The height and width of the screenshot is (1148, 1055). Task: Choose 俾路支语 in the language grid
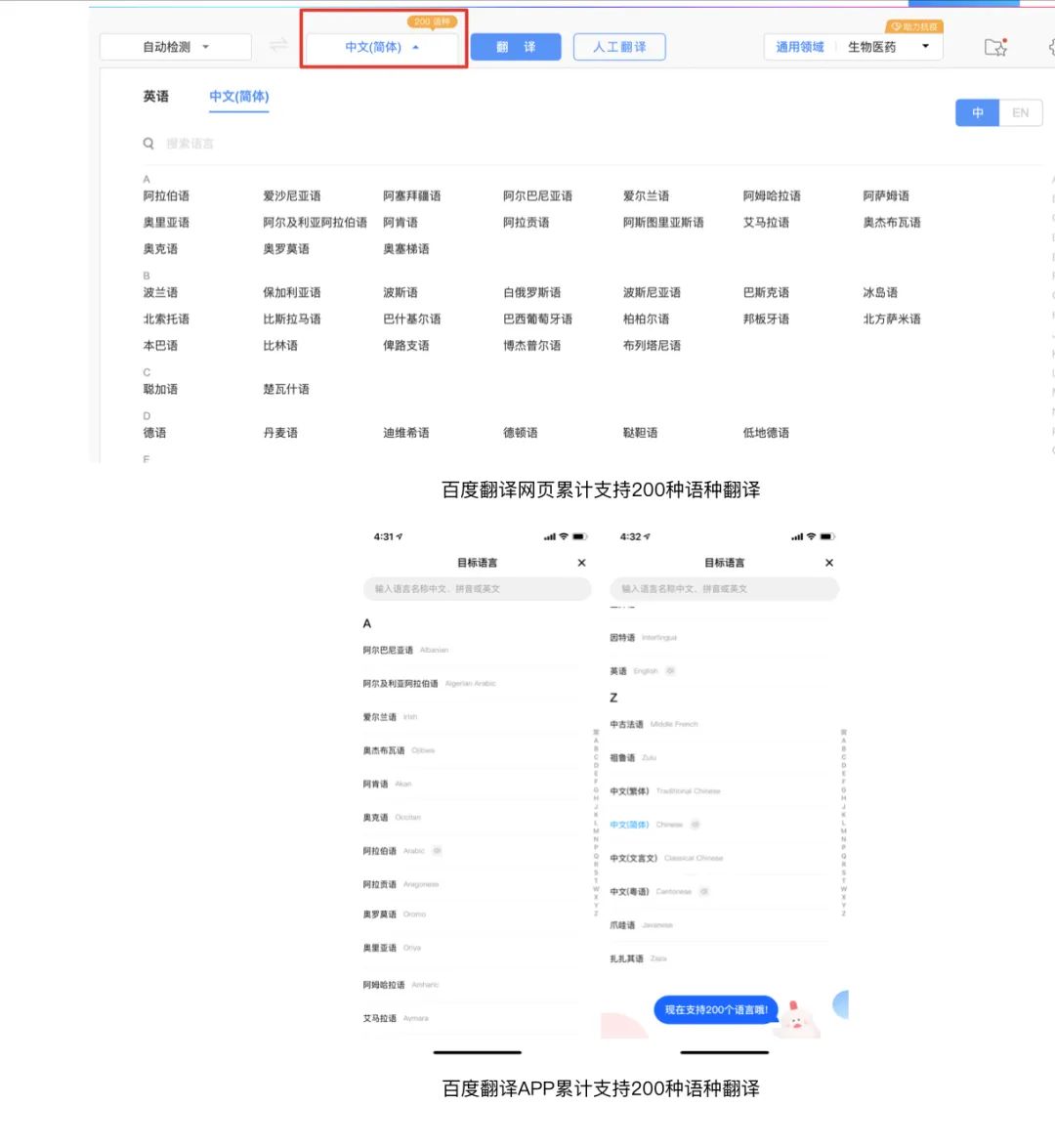406,345
